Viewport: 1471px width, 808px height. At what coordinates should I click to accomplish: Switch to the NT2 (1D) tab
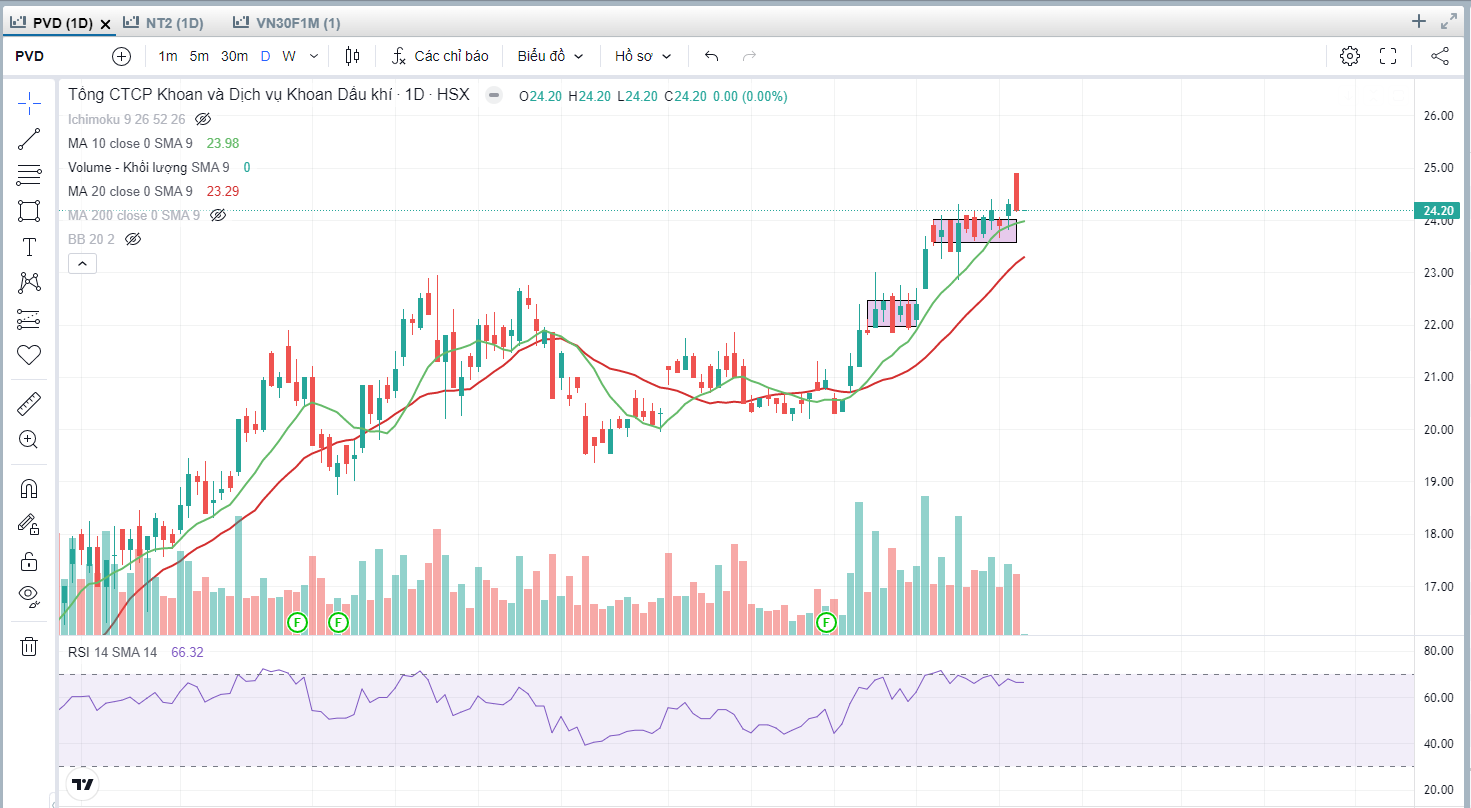click(x=165, y=22)
